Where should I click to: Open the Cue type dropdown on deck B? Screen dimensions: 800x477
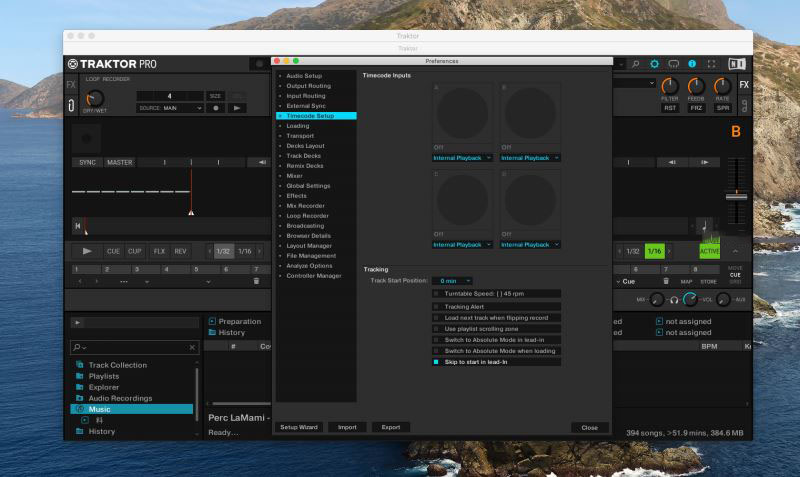(x=626, y=282)
